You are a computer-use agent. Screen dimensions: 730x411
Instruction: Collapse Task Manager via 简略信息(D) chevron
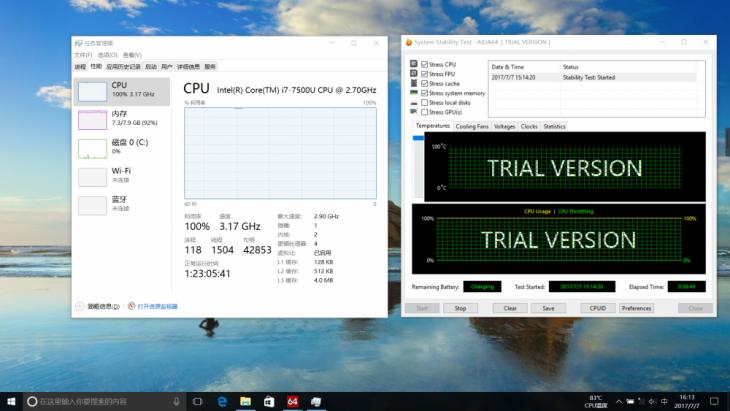(x=80, y=306)
